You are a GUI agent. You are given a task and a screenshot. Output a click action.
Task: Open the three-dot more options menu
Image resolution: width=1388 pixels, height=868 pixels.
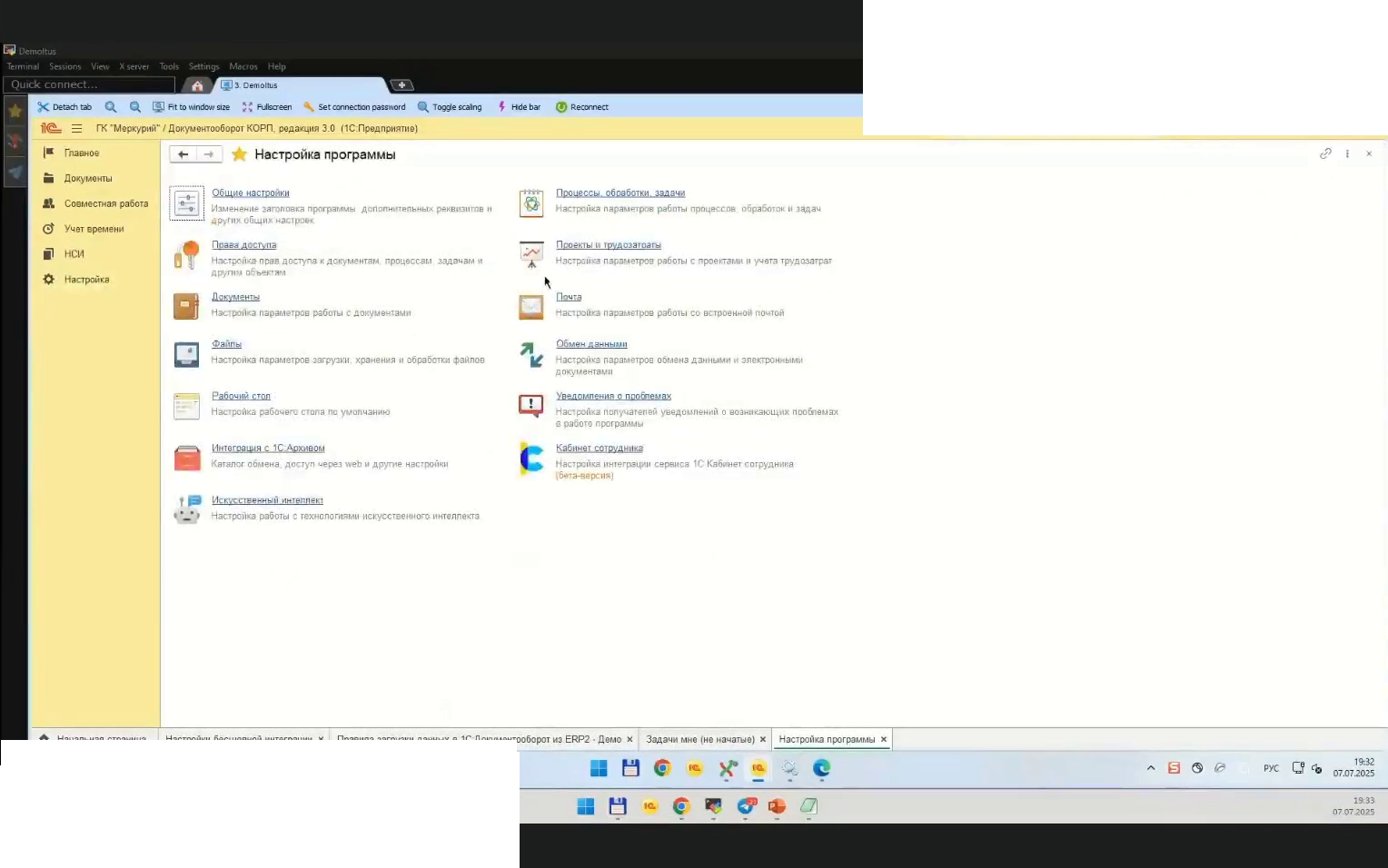pyautogui.click(x=1347, y=153)
